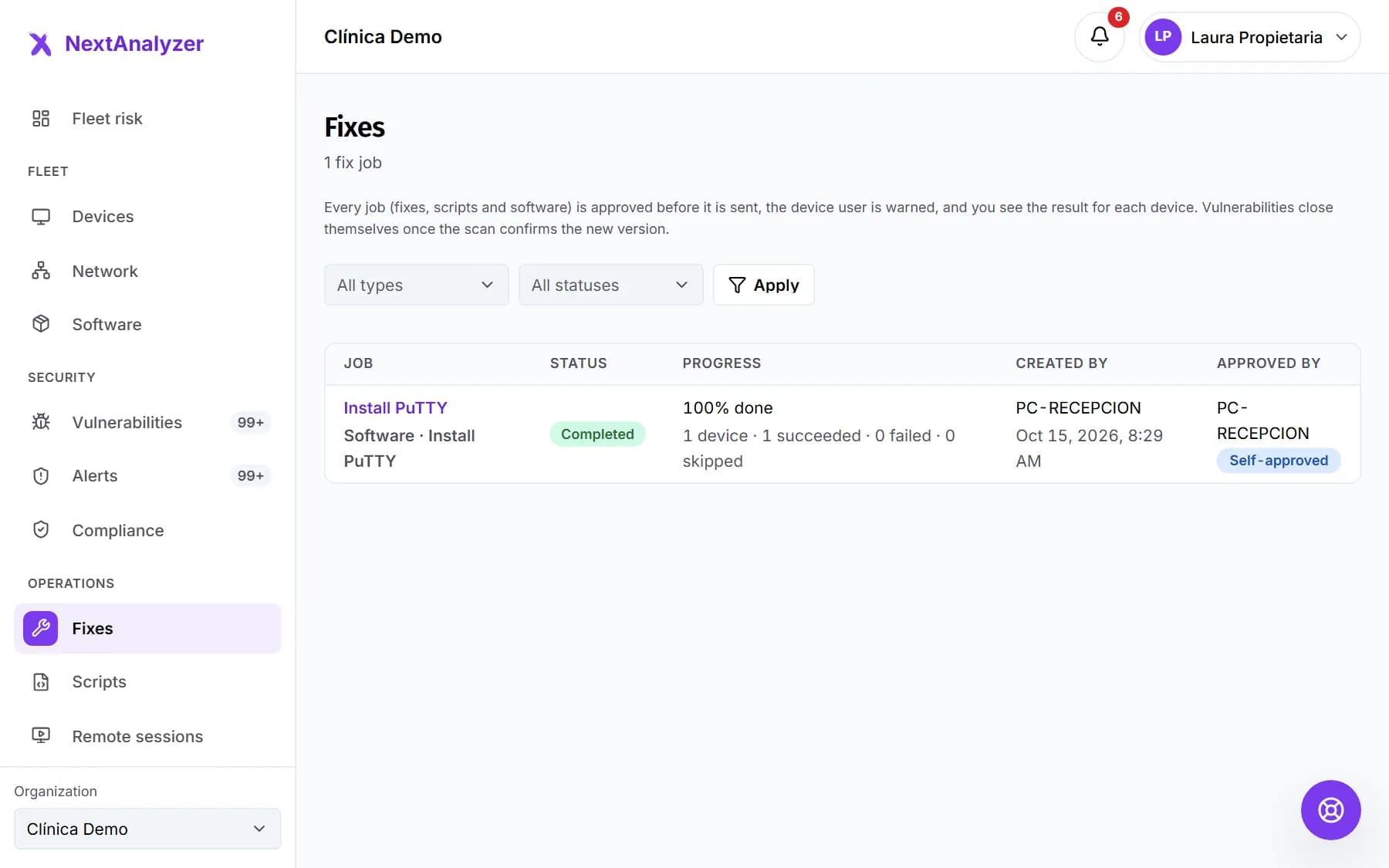Click the JOB column header
The image size is (1389, 868).
[358, 363]
